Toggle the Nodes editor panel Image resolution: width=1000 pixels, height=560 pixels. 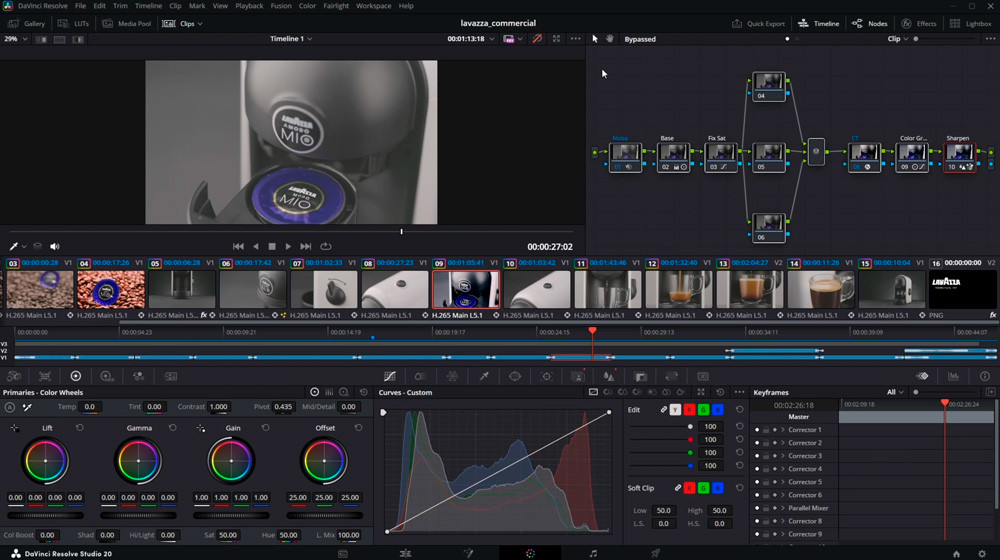870,24
